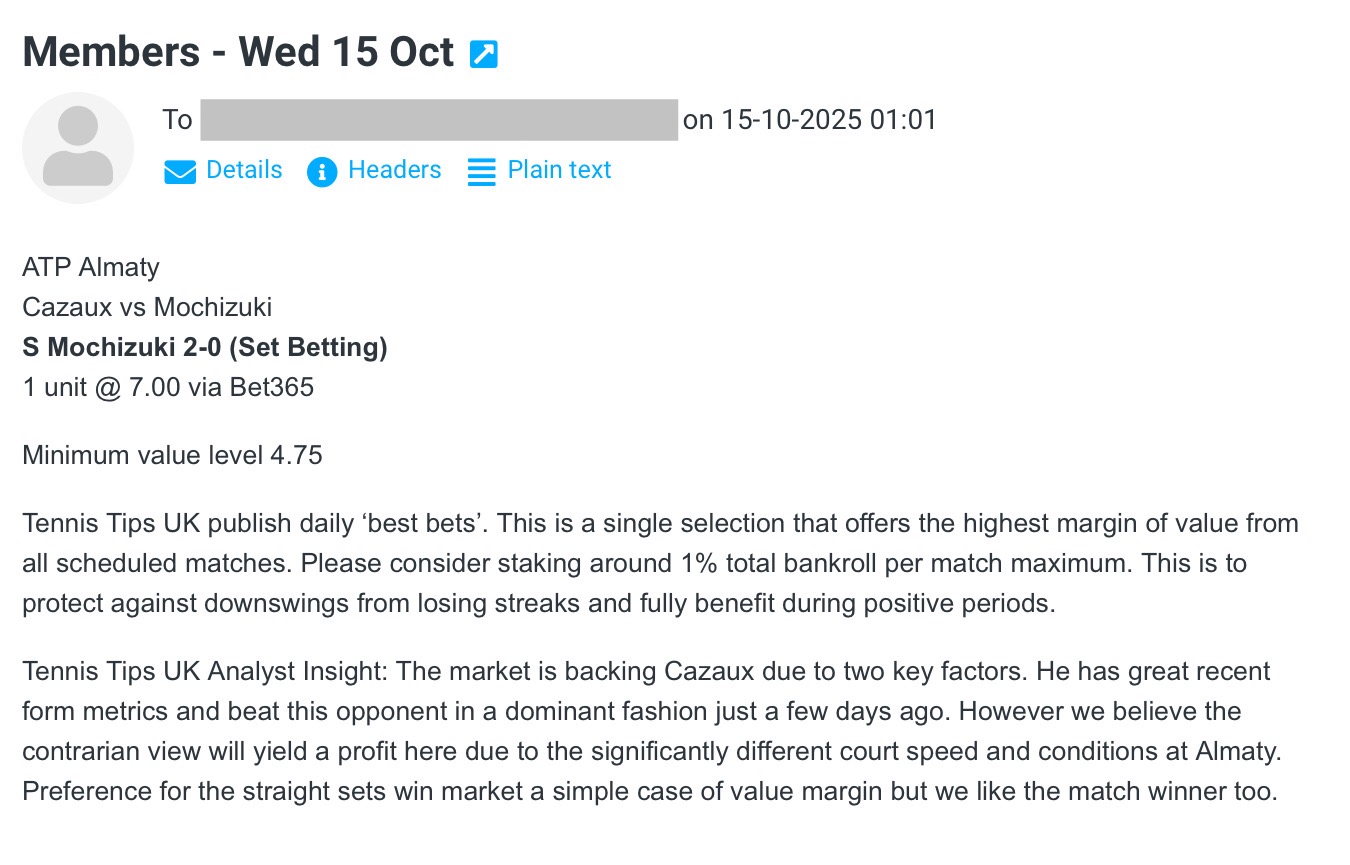Show the message Details
Screen dimensions: 1350x865
[x=244, y=170]
